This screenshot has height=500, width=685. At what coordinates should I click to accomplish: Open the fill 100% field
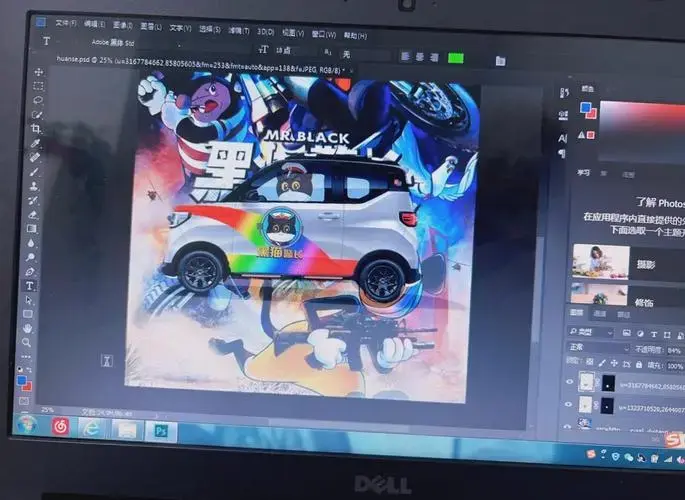tap(675, 366)
